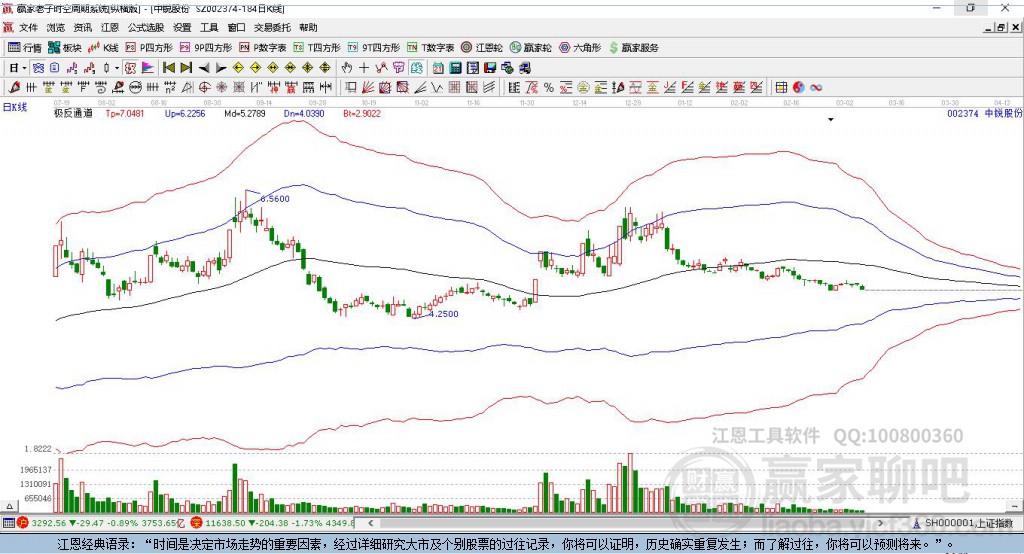The height and width of the screenshot is (554, 1024).
Task: Jump to last bar with skip-forward icon
Action: (186, 68)
